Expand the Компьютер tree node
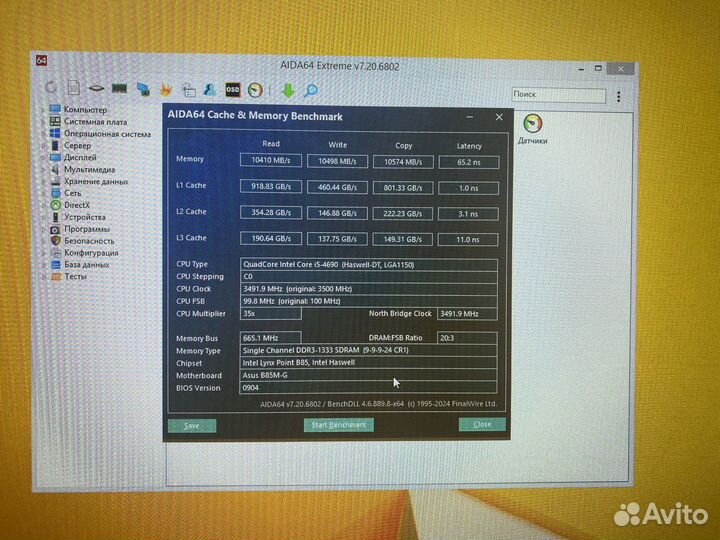The width and height of the screenshot is (720, 540). click(x=44, y=110)
